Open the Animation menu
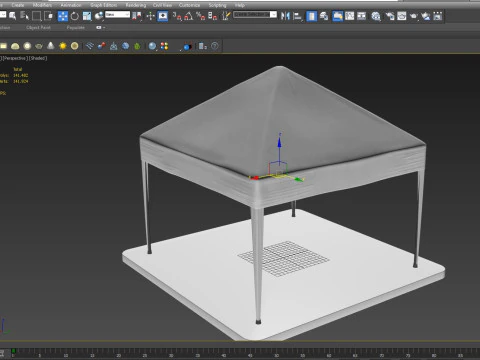480x360 pixels. tap(71, 5)
